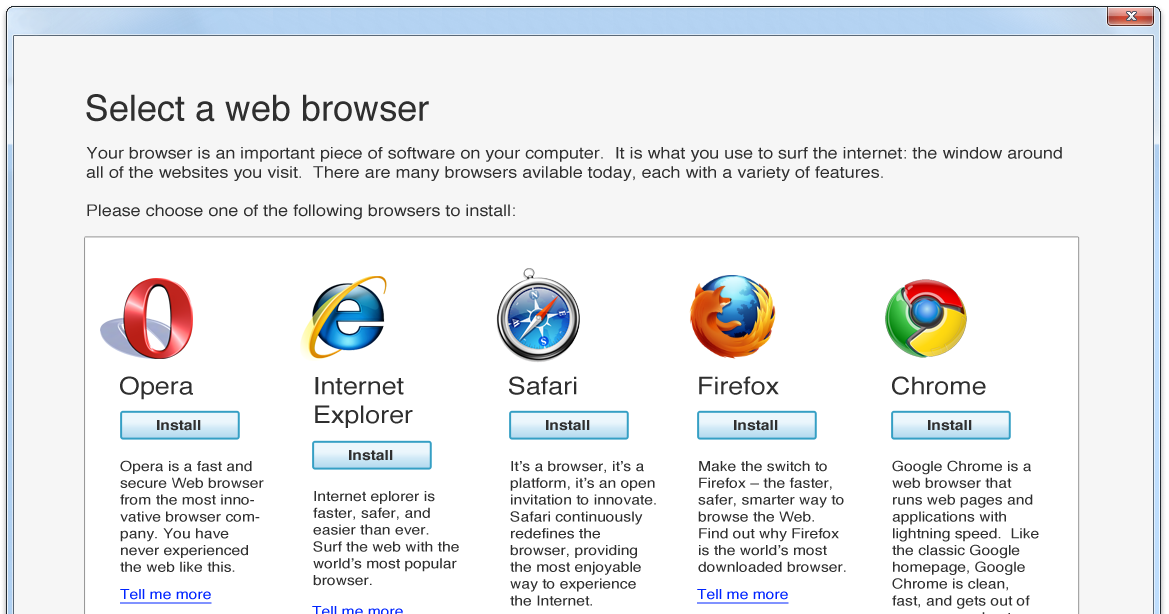Close the browser selection window
Screen dimensions: 1169x614
pos(1130,16)
